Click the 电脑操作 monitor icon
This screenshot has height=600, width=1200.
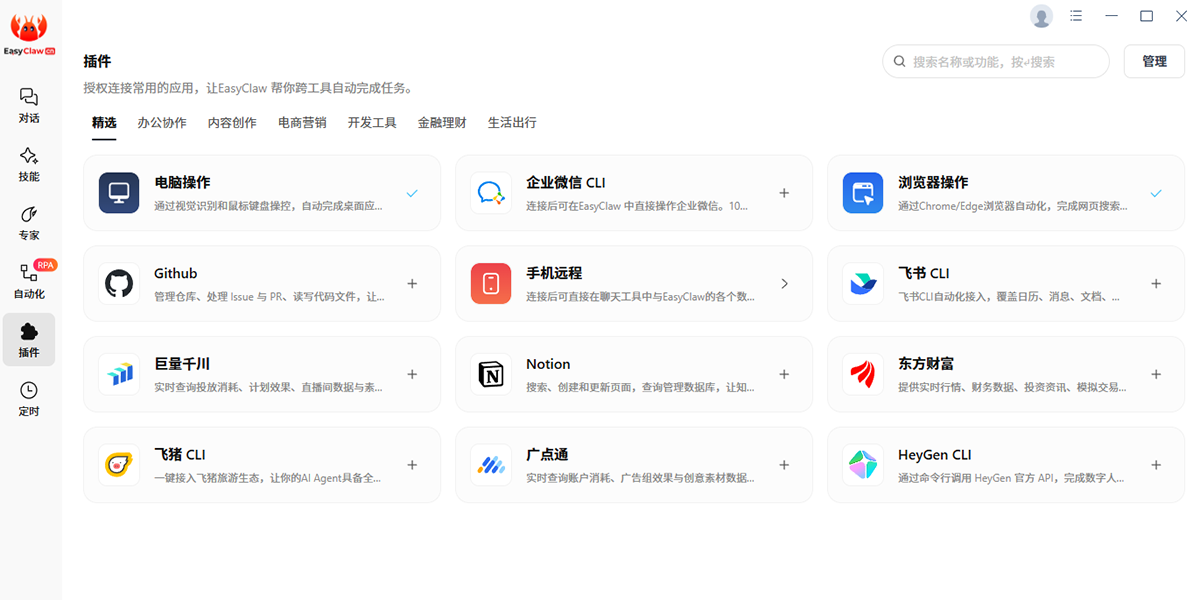coord(119,193)
